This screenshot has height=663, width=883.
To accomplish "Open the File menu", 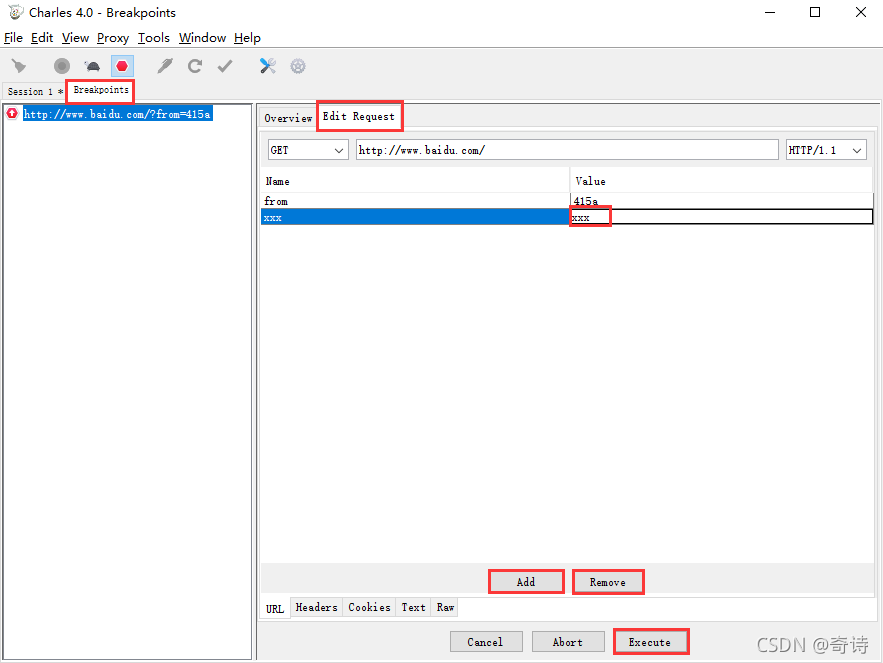I will 14,38.
